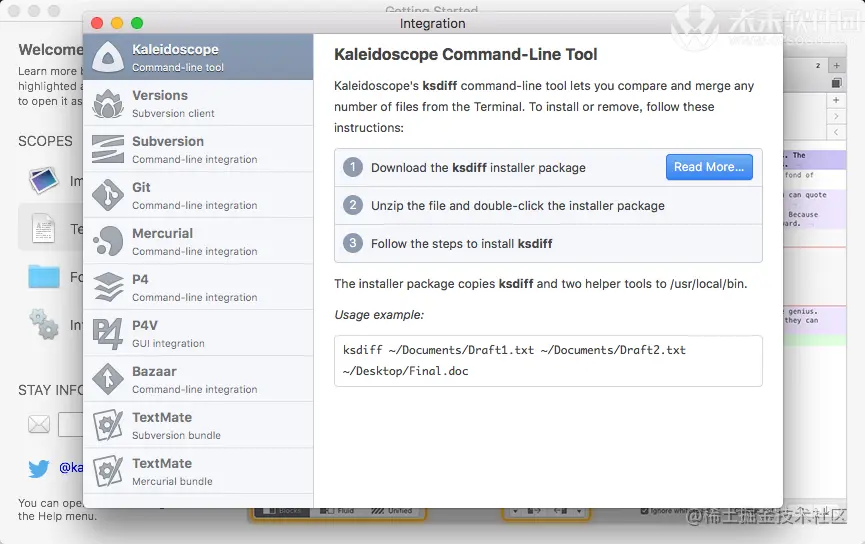Image resolution: width=865 pixels, height=544 pixels.
Task: Select tab 2 in the diff window
Action: 817,66
